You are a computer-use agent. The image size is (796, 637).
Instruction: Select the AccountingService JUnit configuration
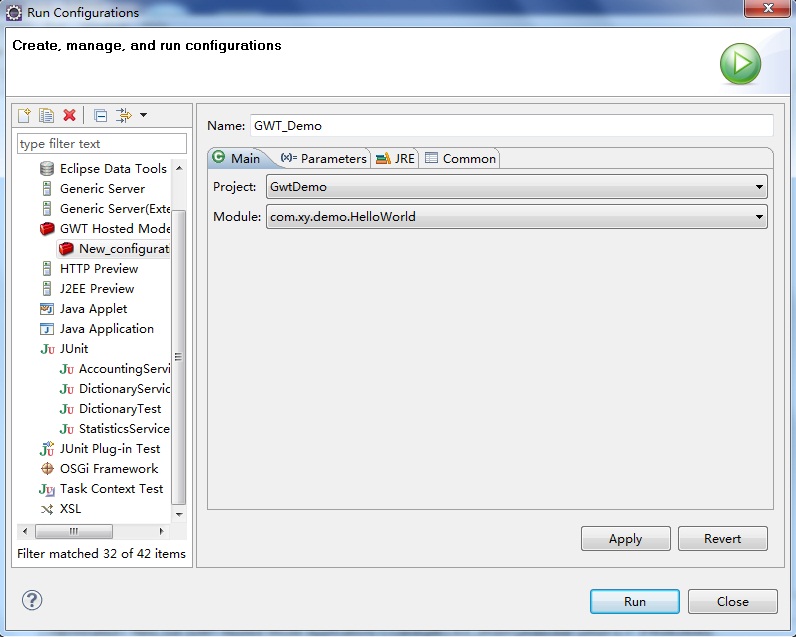[x=124, y=369]
